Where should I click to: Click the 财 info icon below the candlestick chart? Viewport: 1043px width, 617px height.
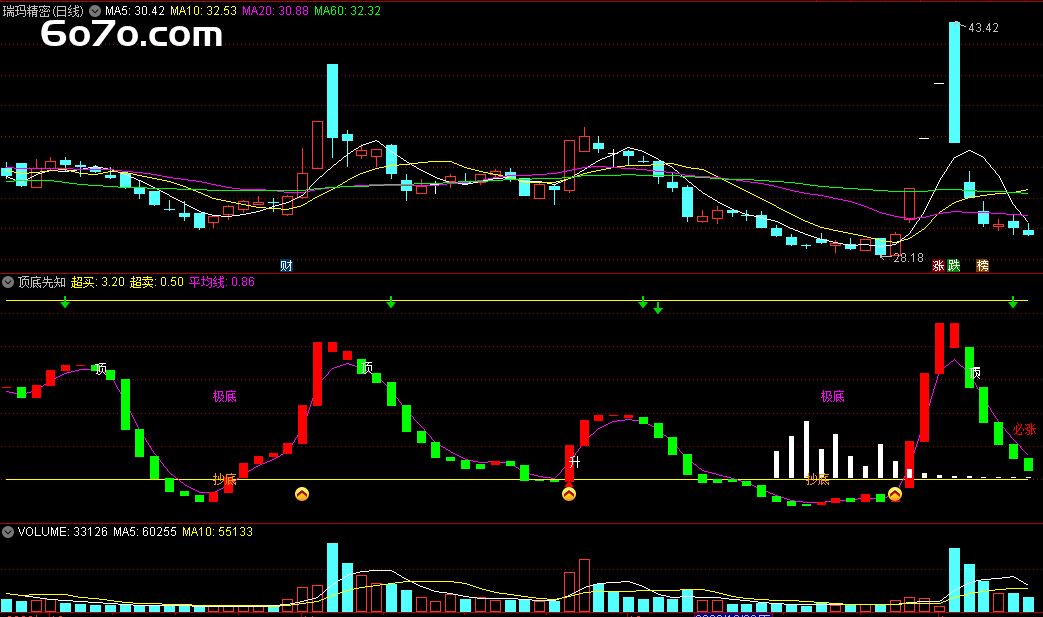point(287,266)
